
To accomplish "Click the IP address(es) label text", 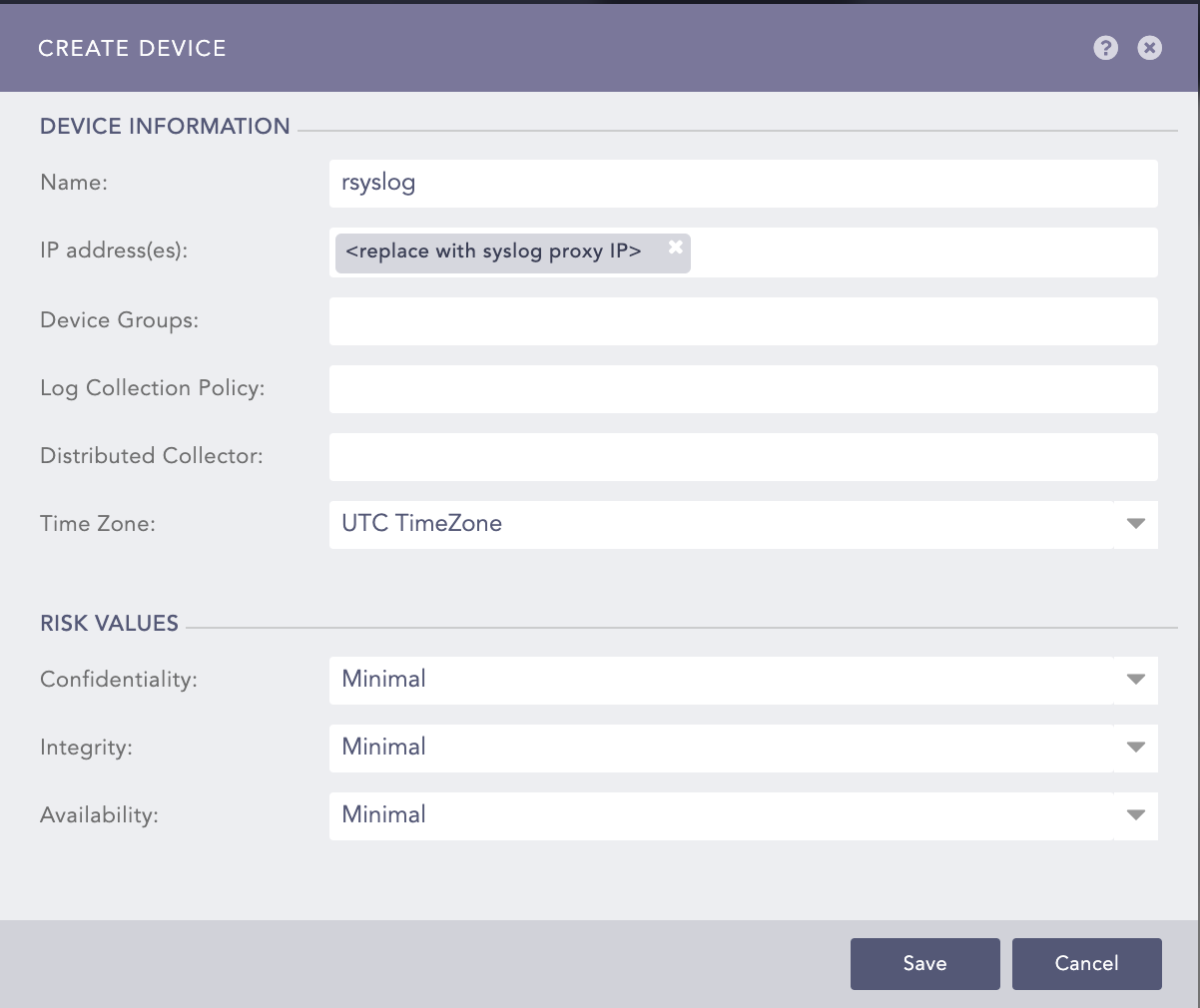I will [114, 251].
